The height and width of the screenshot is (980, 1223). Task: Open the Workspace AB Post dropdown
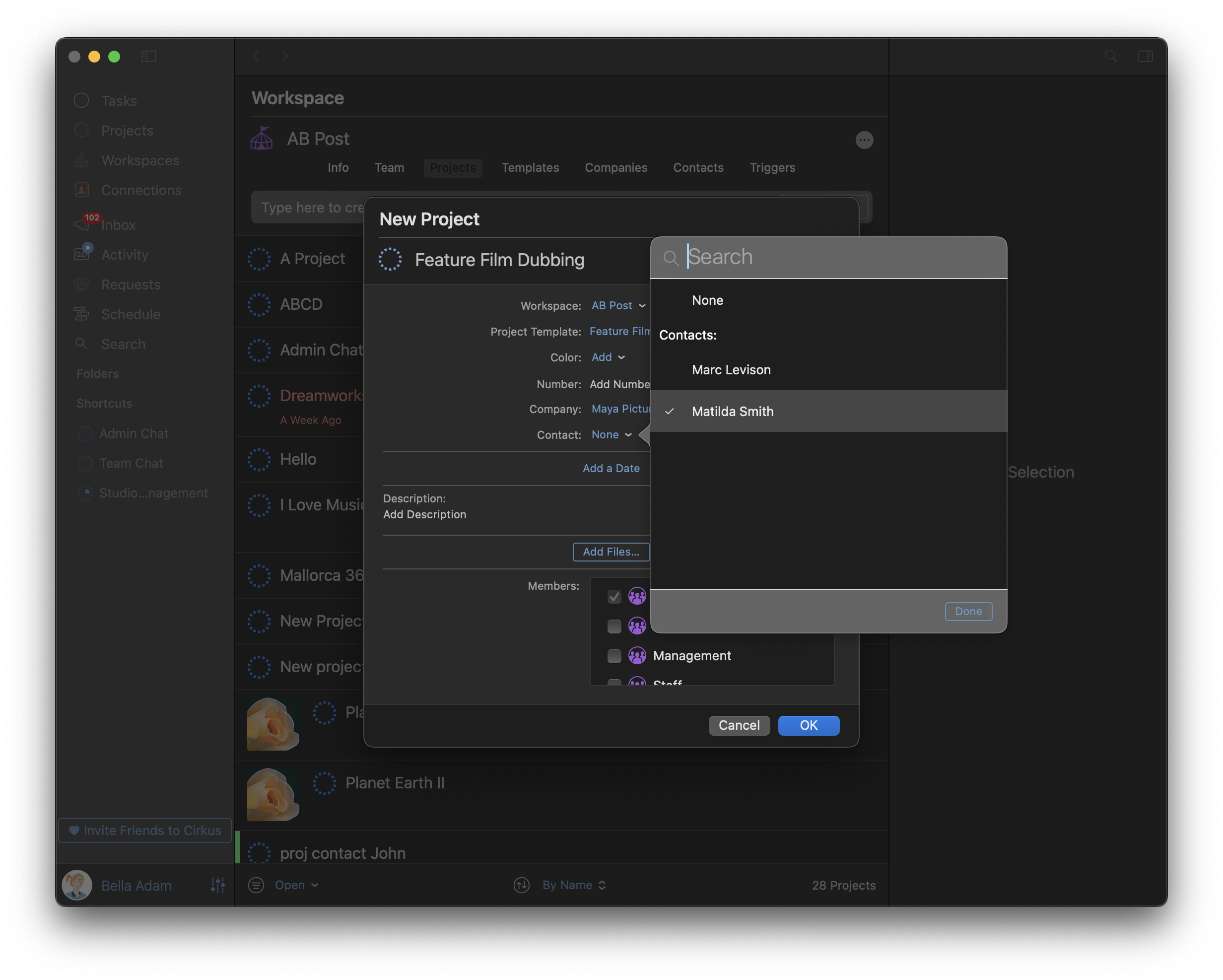(x=618, y=305)
